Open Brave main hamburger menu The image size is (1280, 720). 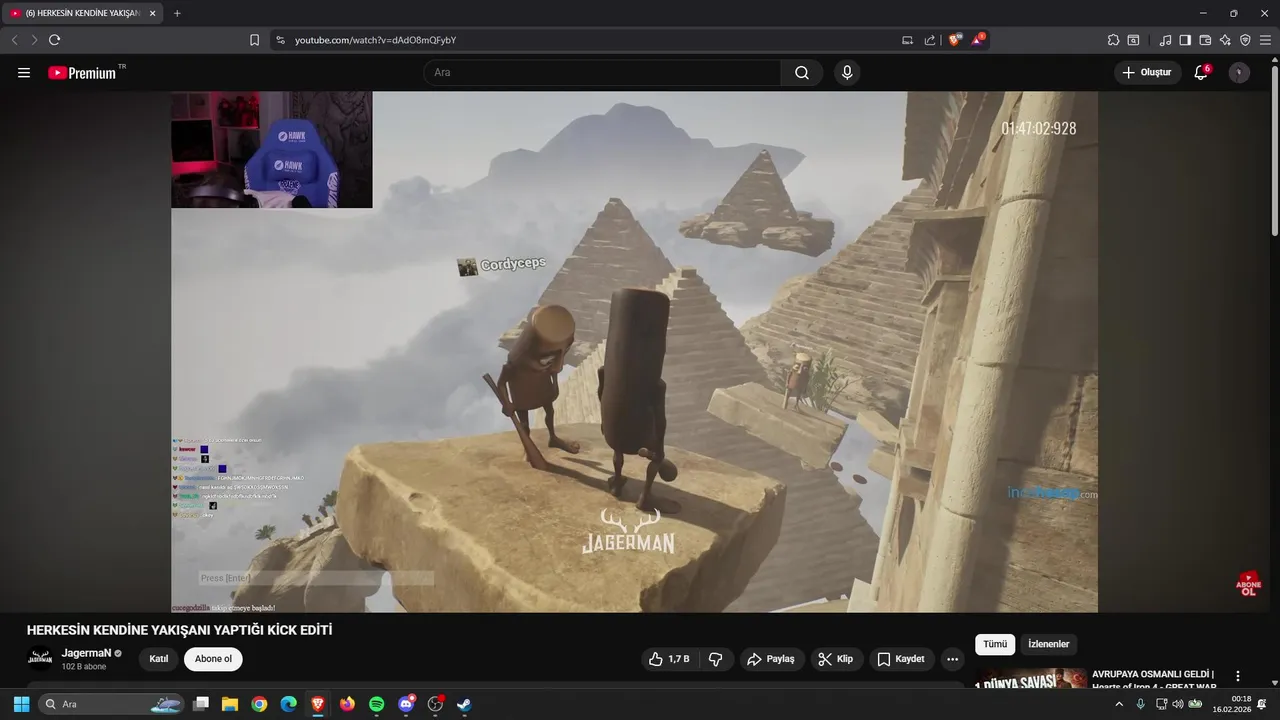pyautogui.click(x=1265, y=40)
